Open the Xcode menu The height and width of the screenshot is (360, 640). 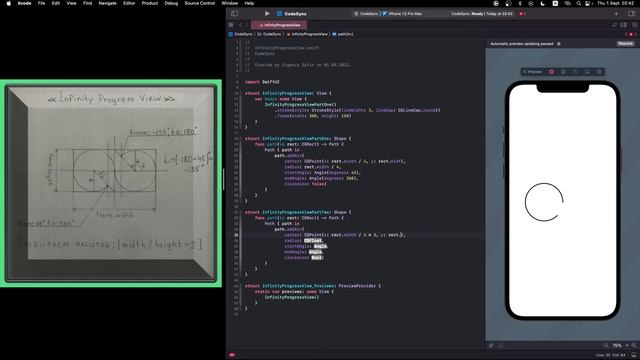(x=24, y=3)
